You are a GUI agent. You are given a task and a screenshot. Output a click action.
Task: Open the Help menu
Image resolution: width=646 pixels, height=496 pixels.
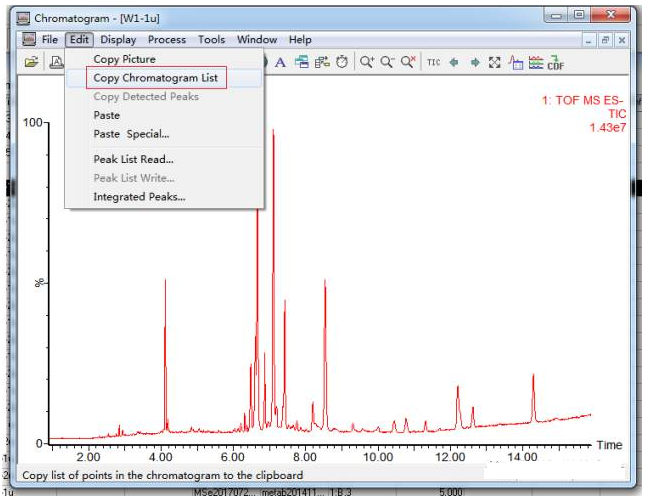(x=300, y=40)
